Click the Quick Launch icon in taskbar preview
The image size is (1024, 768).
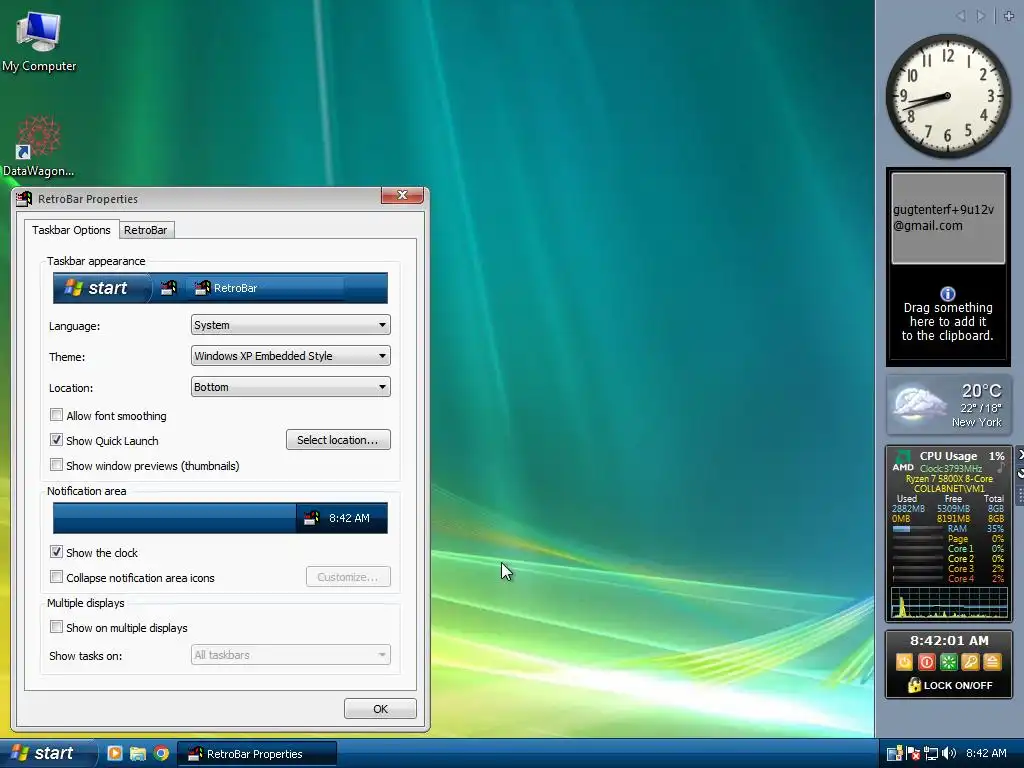(168, 288)
